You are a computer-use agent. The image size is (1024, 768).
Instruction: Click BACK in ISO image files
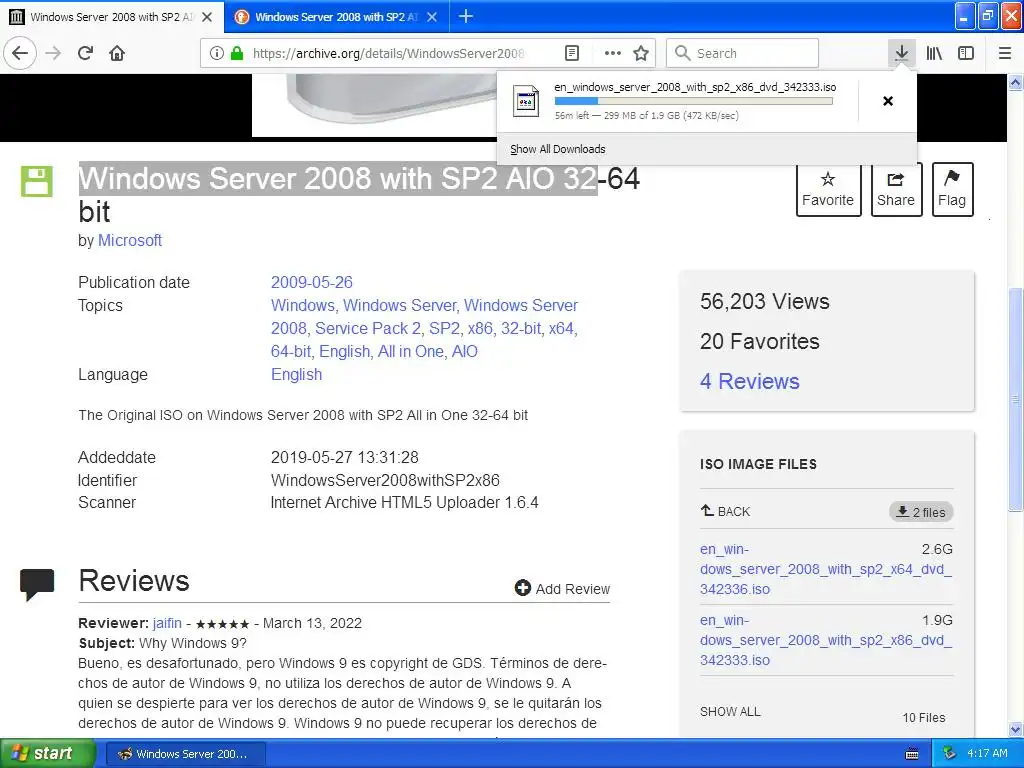pyautogui.click(x=726, y=511)
